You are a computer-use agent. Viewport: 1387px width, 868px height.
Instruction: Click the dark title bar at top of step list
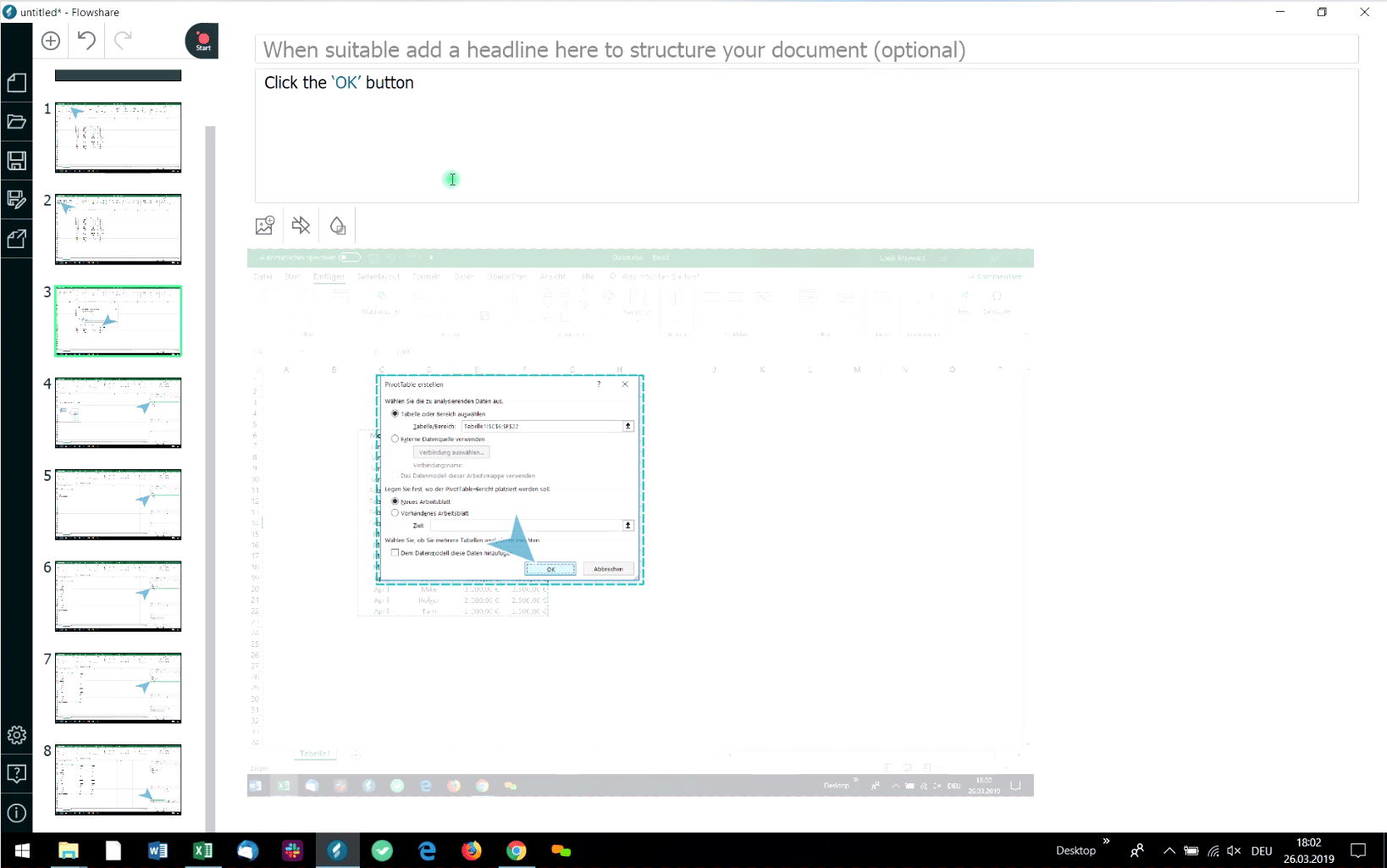click(x=118, y=75)
